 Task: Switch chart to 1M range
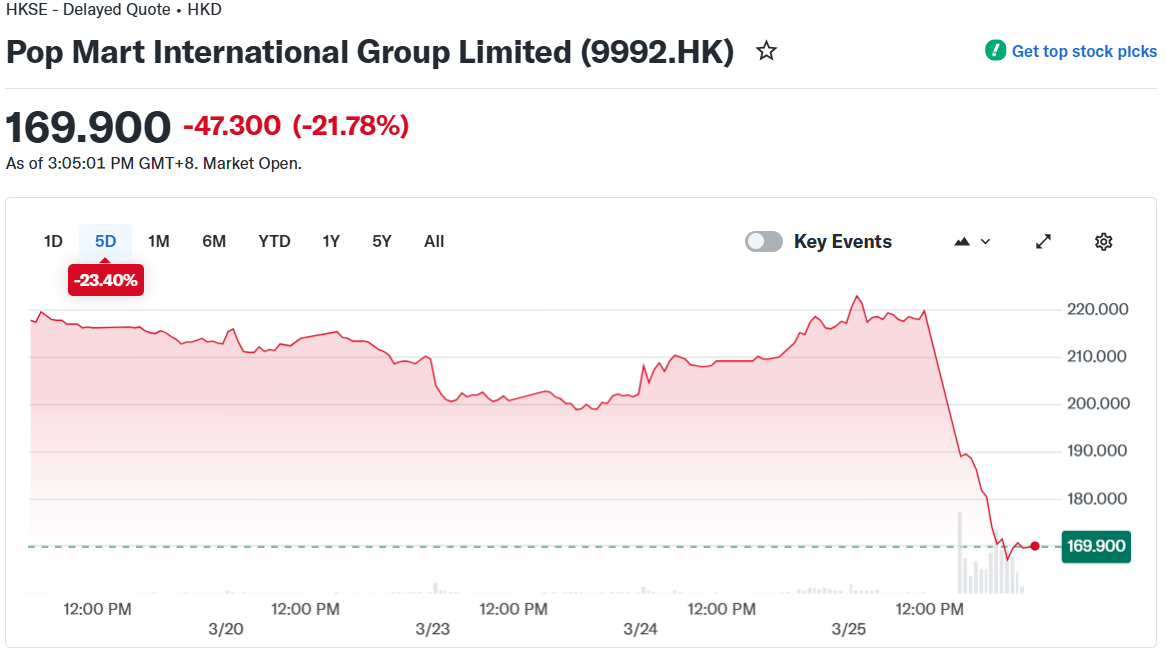[158, 241]
